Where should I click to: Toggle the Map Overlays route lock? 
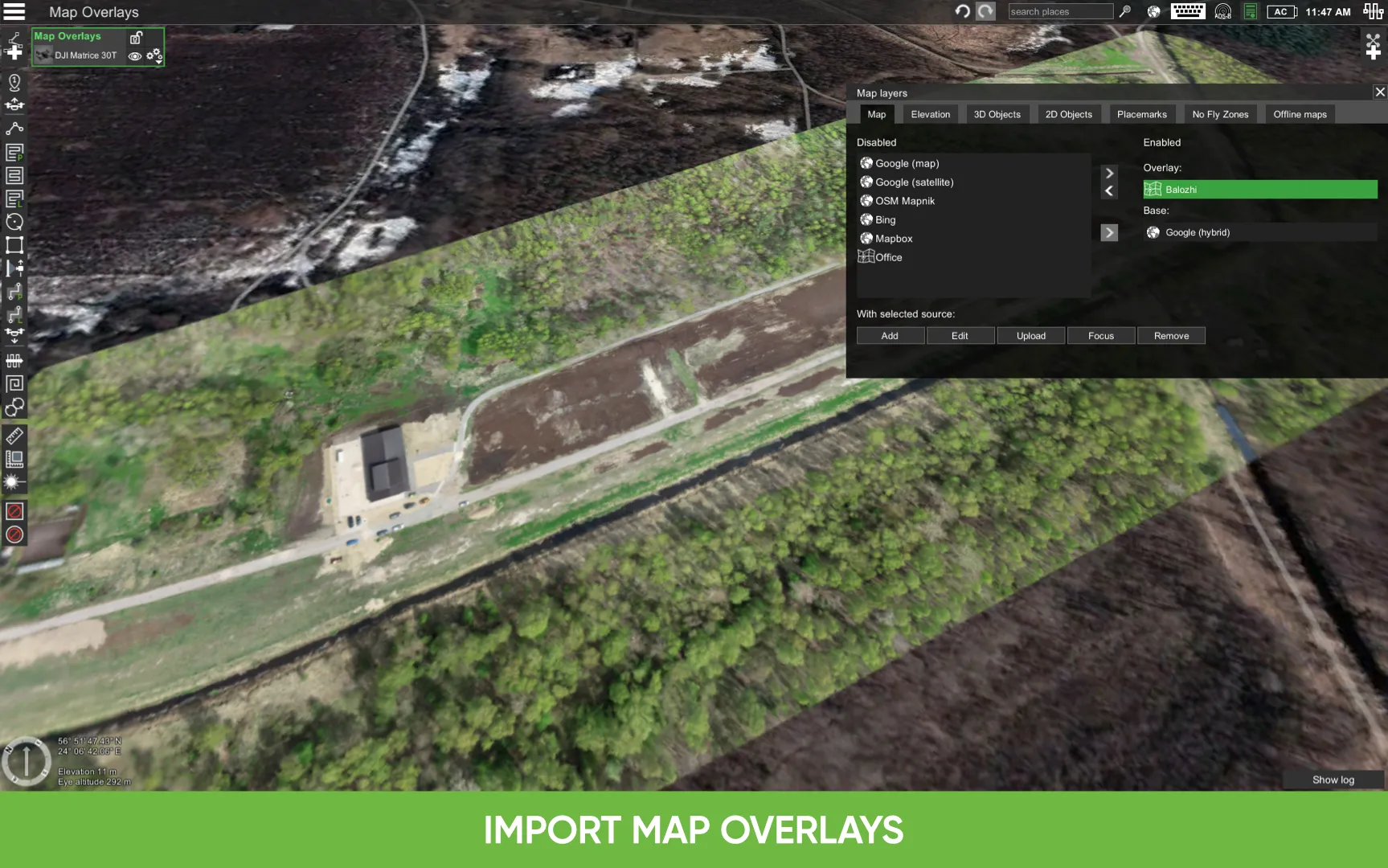click(x=137, y=37)
